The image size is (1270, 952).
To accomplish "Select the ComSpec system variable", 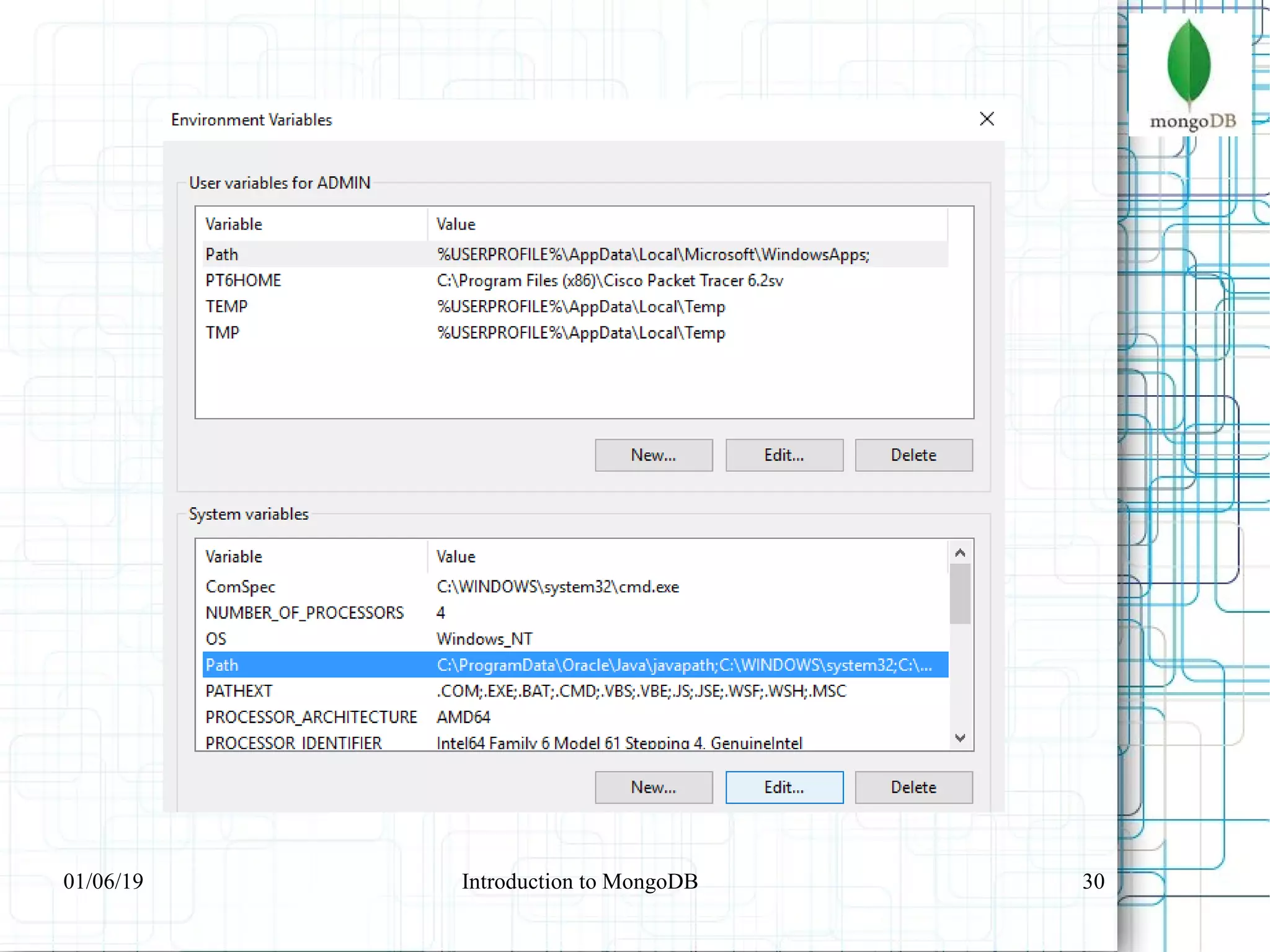I will 240,587.
